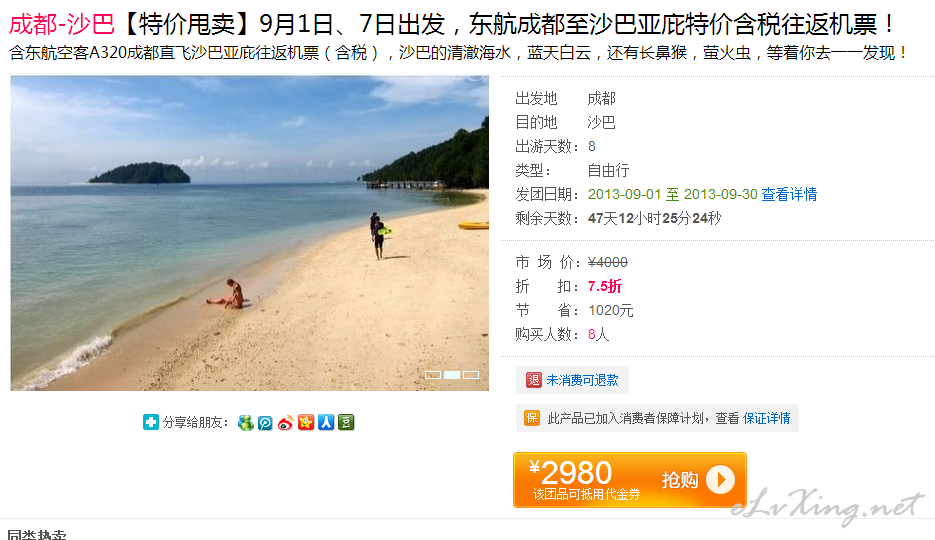Screen dimensions: 935x540
Task: Share to Qzone star icon
Action: (x=306, y=423)
